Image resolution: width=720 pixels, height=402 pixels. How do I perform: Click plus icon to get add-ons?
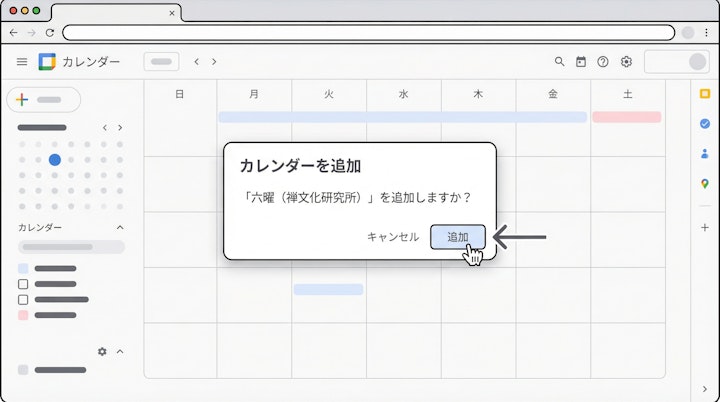[x=705, y=227]
